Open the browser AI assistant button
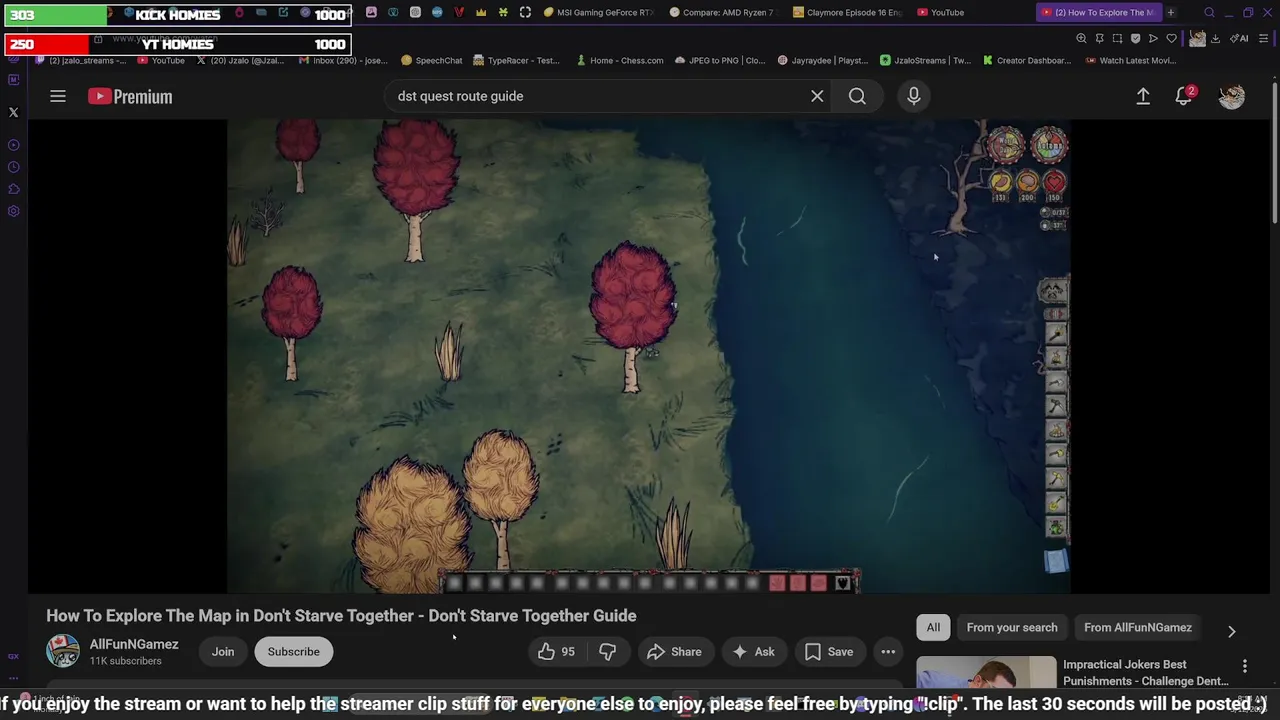1280x720 pixels. point(1239,39)
